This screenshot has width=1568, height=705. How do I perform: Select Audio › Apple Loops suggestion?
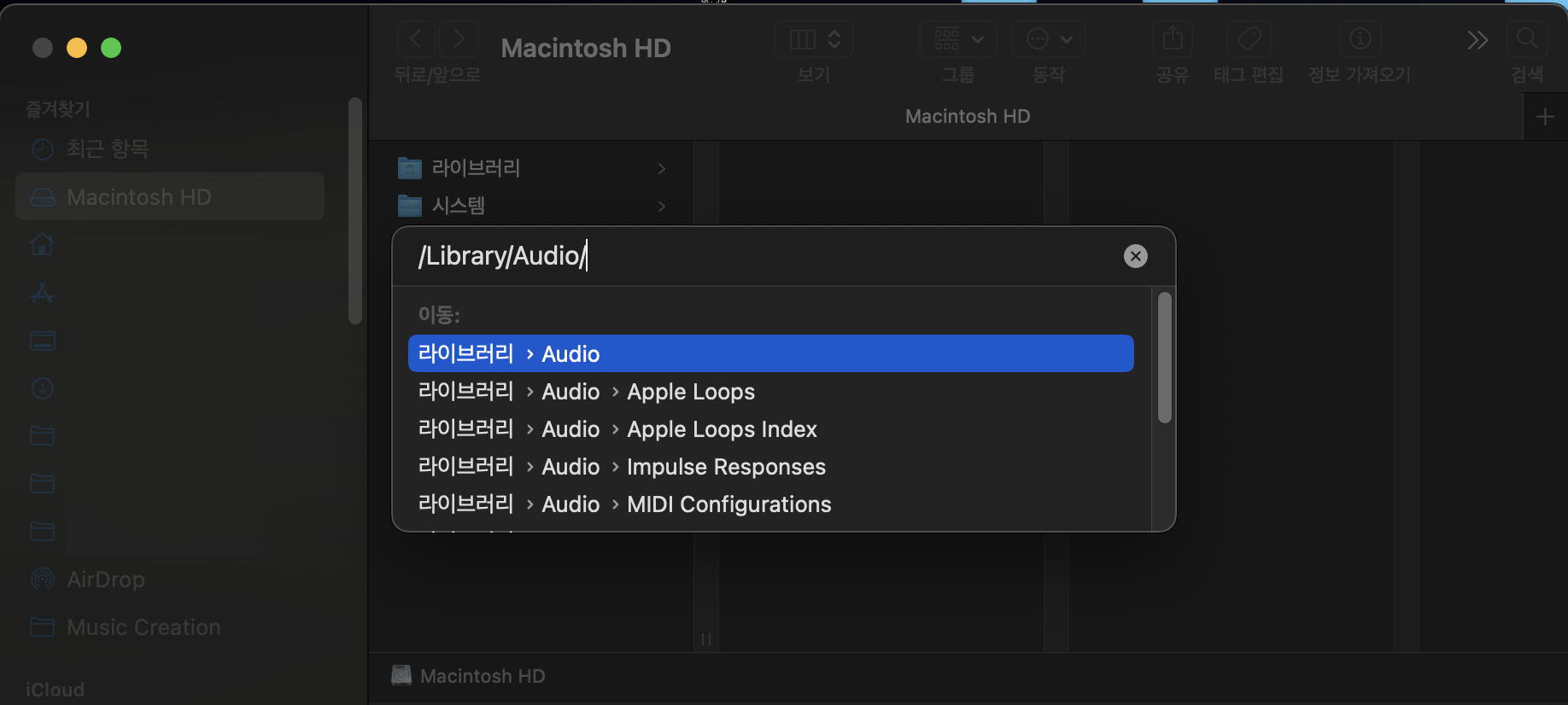[771, 392]
